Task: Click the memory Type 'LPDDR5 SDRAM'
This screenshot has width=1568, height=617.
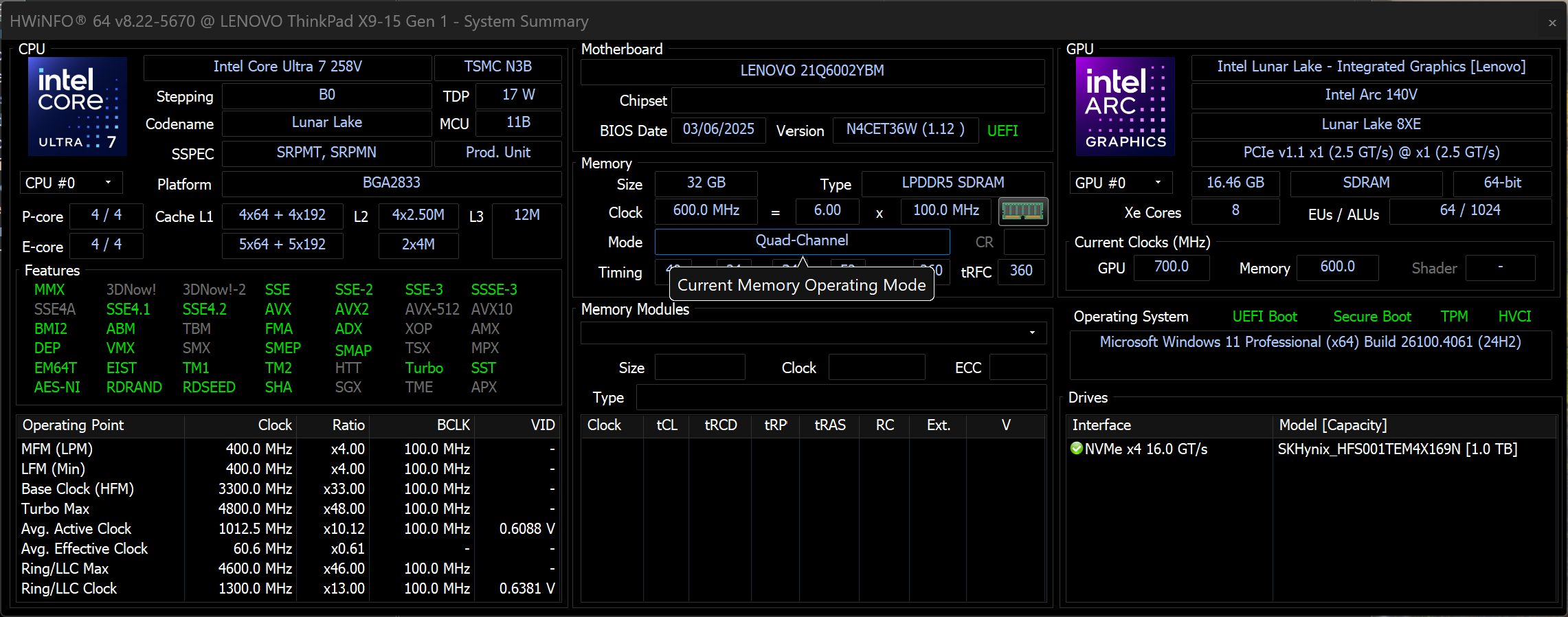Action: (x=953, y=183)
